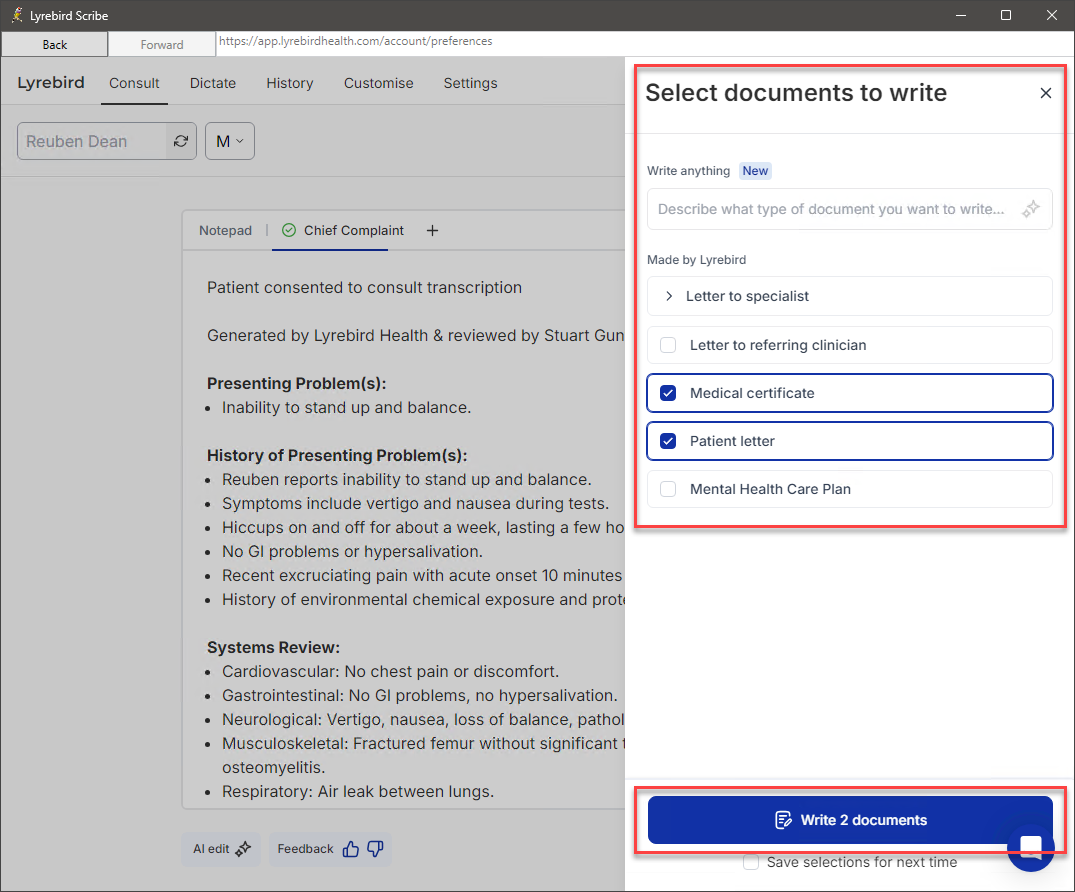The image size is (1075, 892).
Task: Uncheck the Medical certificate checkbox
Action: [668, 393]
